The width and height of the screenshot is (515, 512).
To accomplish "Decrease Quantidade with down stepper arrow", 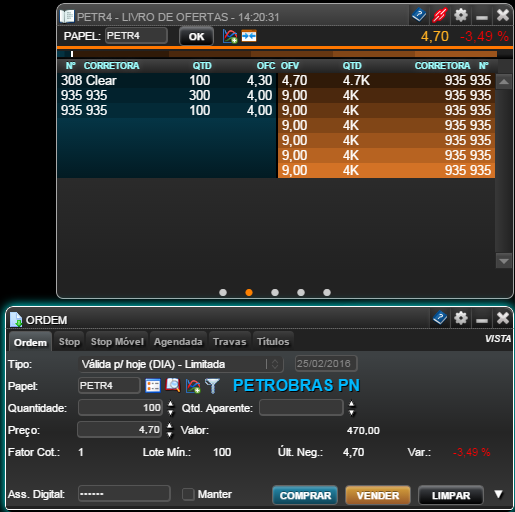I will click(171, 412).
